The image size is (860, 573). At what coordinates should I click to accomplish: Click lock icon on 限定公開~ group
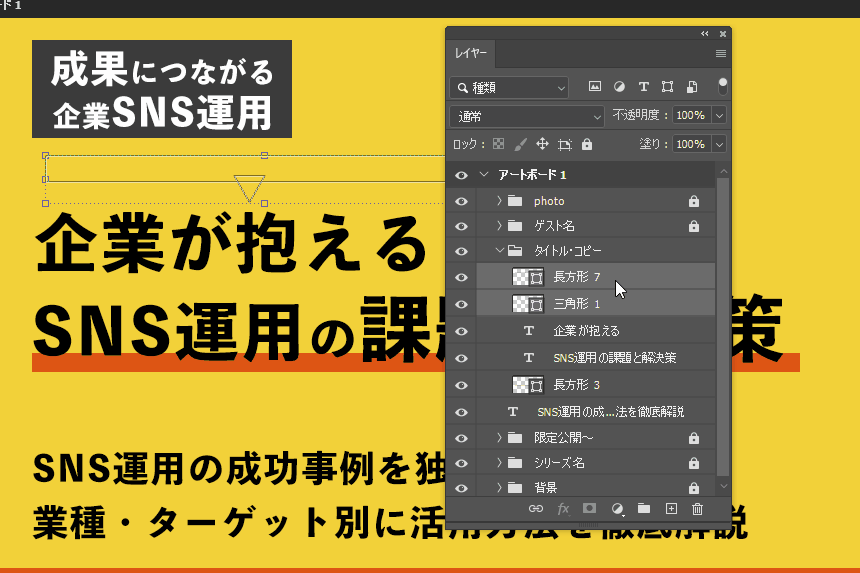(694, 438)
